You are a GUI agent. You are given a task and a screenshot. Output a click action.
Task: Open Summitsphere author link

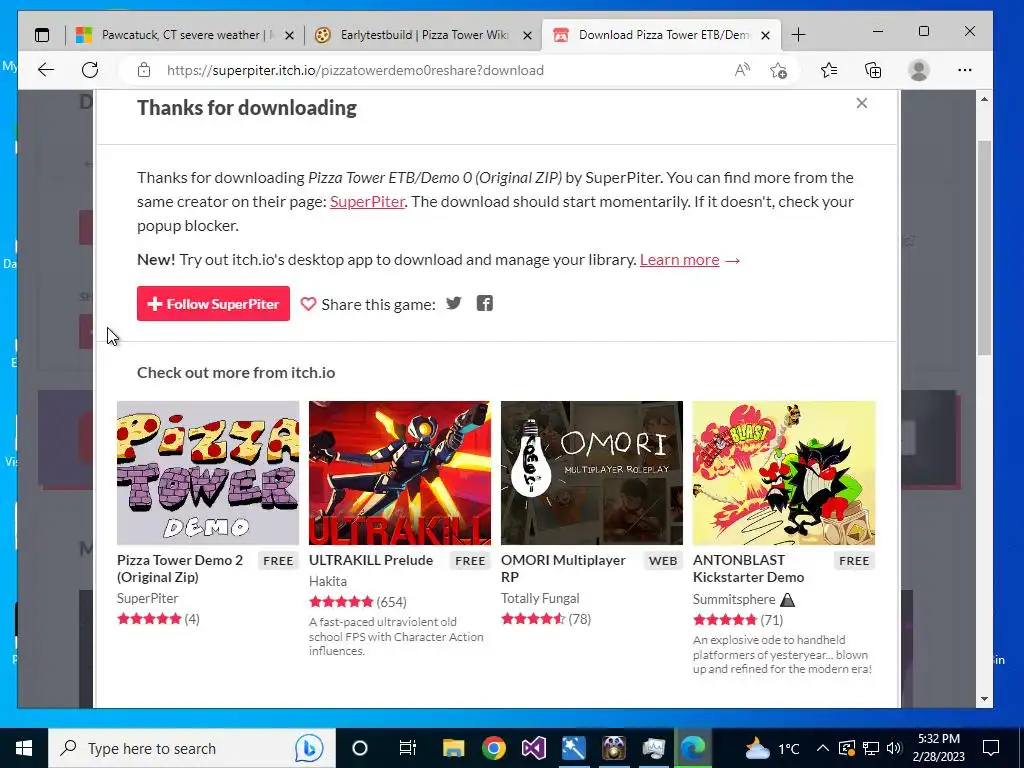point(734,600)
